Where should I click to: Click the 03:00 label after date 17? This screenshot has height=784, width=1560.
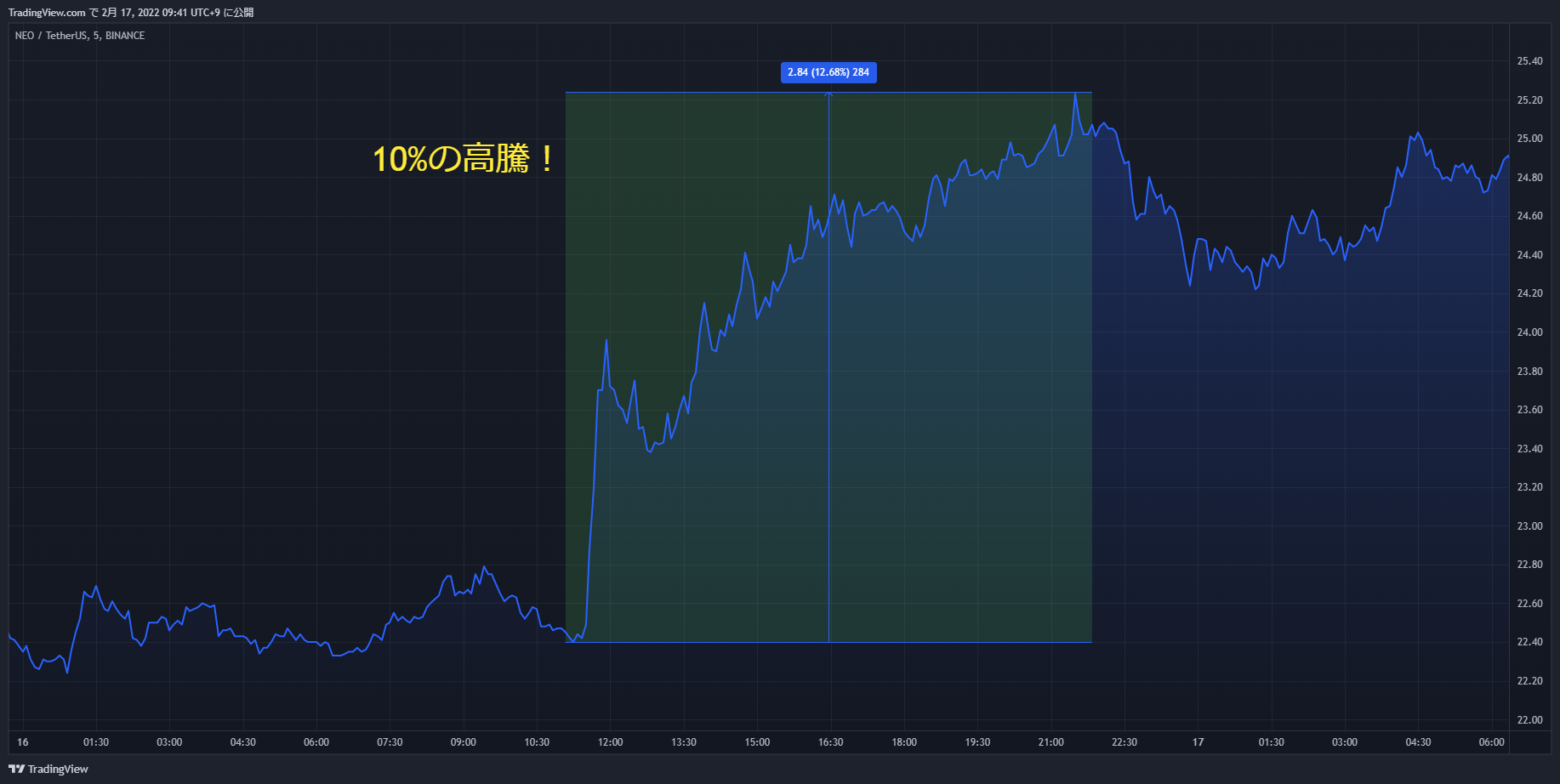(x=1345, y=742)
